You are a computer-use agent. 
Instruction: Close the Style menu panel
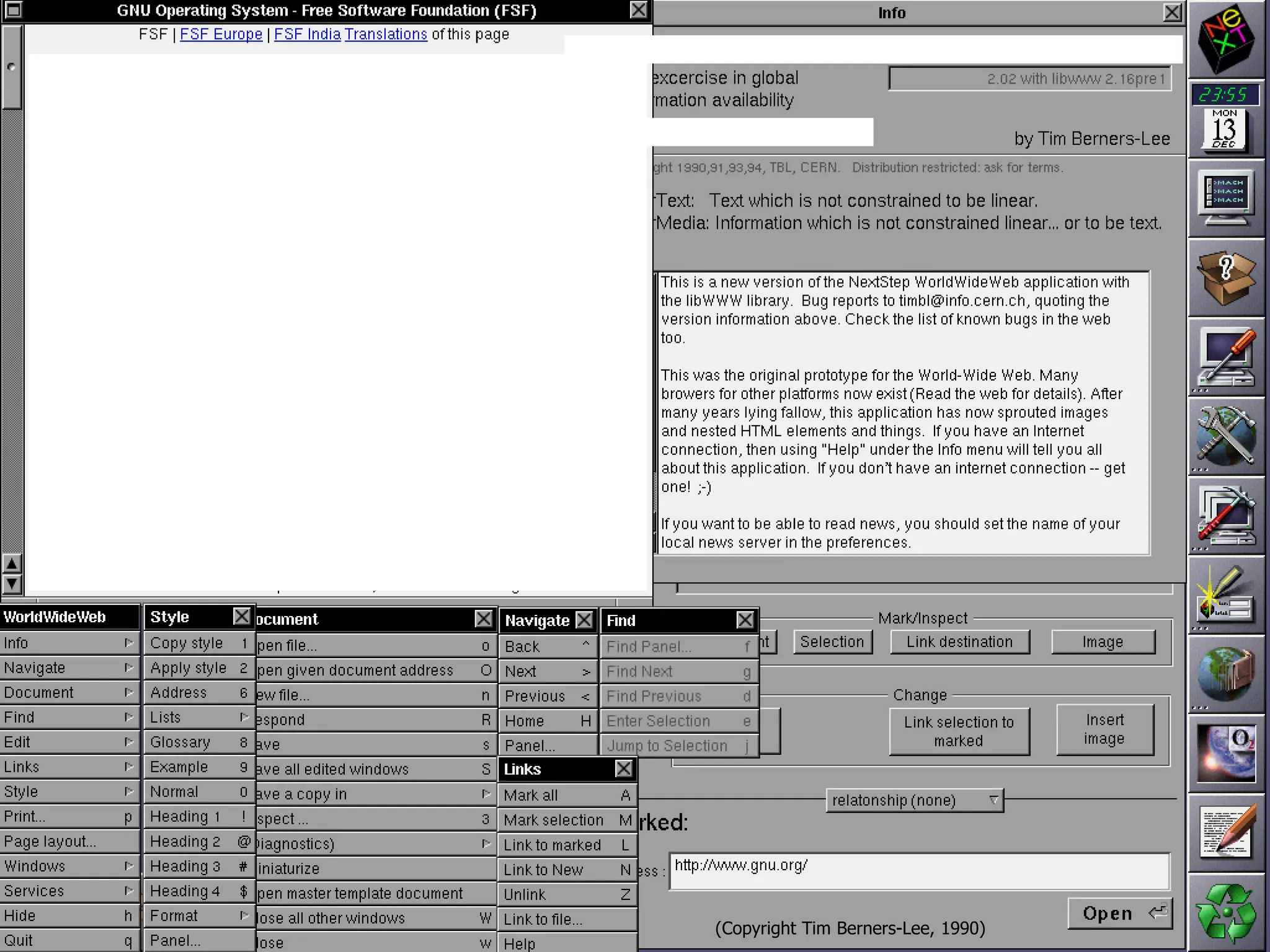242,617
